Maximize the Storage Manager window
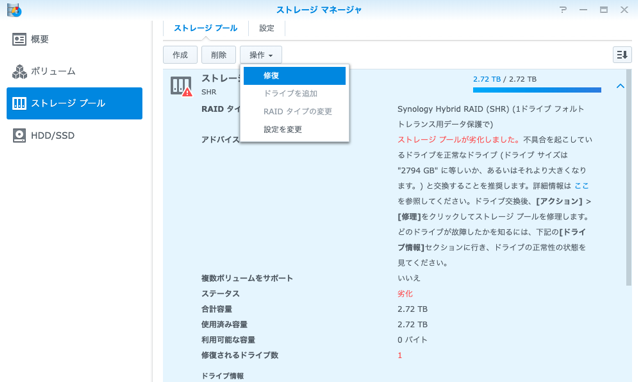The width and height of the screenshot is (638, 382). pos(604,10)
